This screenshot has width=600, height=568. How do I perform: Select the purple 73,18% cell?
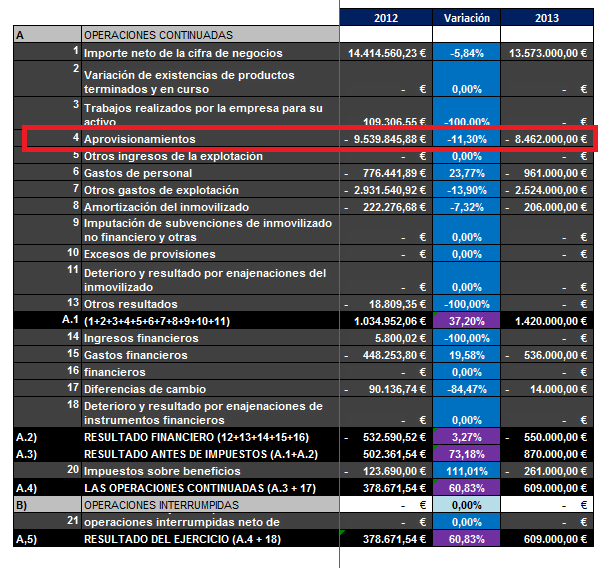tap(466, 454)
